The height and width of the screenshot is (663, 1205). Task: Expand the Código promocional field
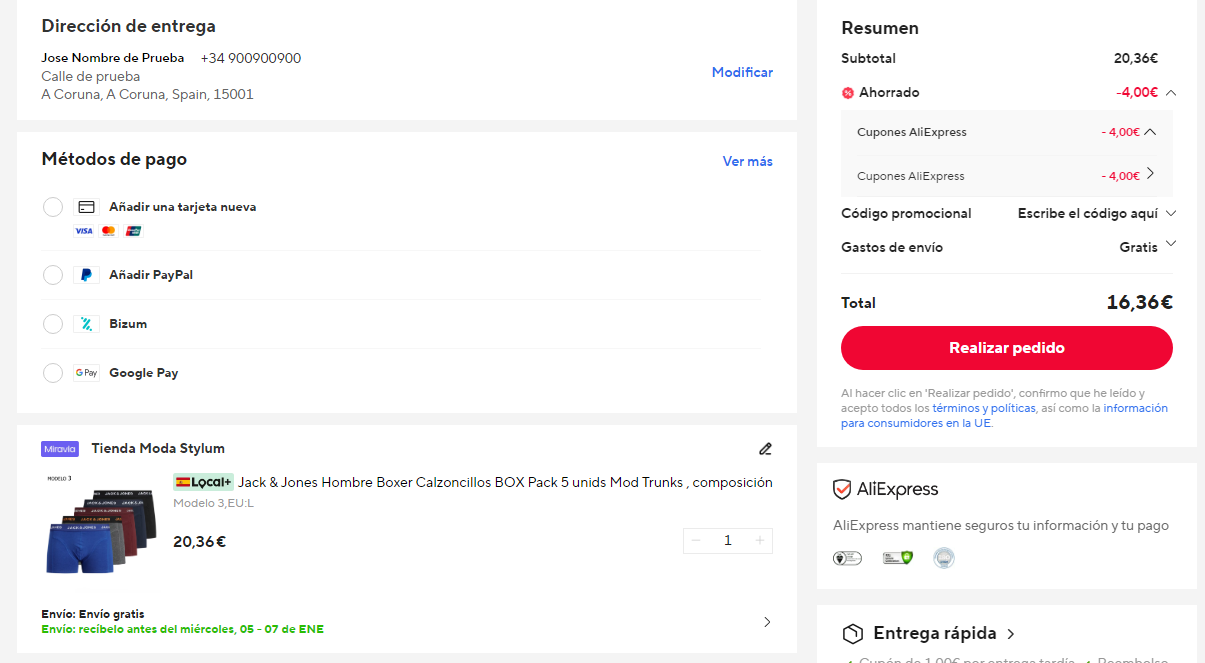click(1171, 213)
